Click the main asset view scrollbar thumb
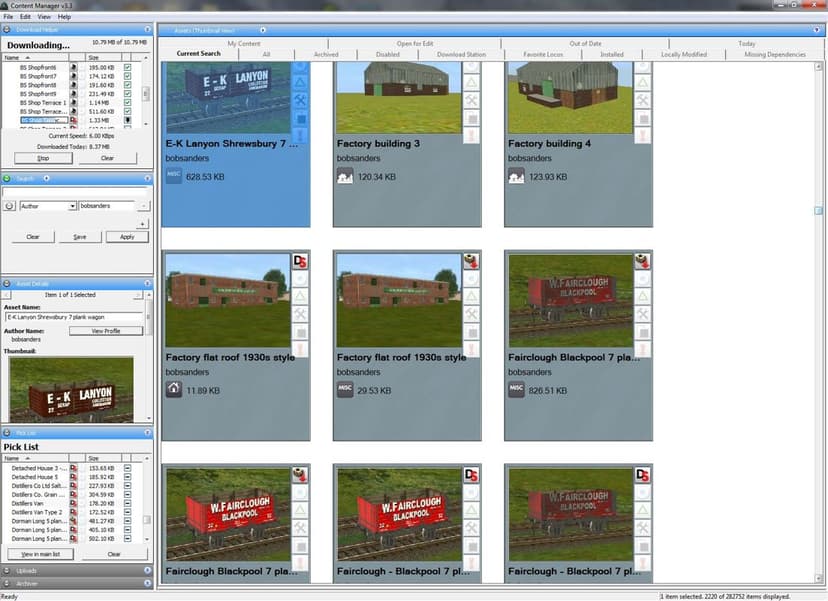Image resolution: width=828 pixels, height=601 pixels. (x=818, y=211)
